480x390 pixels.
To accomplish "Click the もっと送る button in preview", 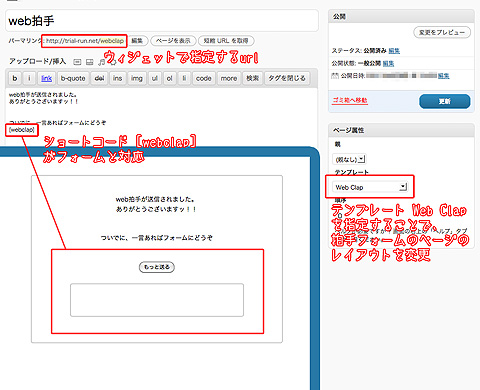I will (x=157, y=267).
